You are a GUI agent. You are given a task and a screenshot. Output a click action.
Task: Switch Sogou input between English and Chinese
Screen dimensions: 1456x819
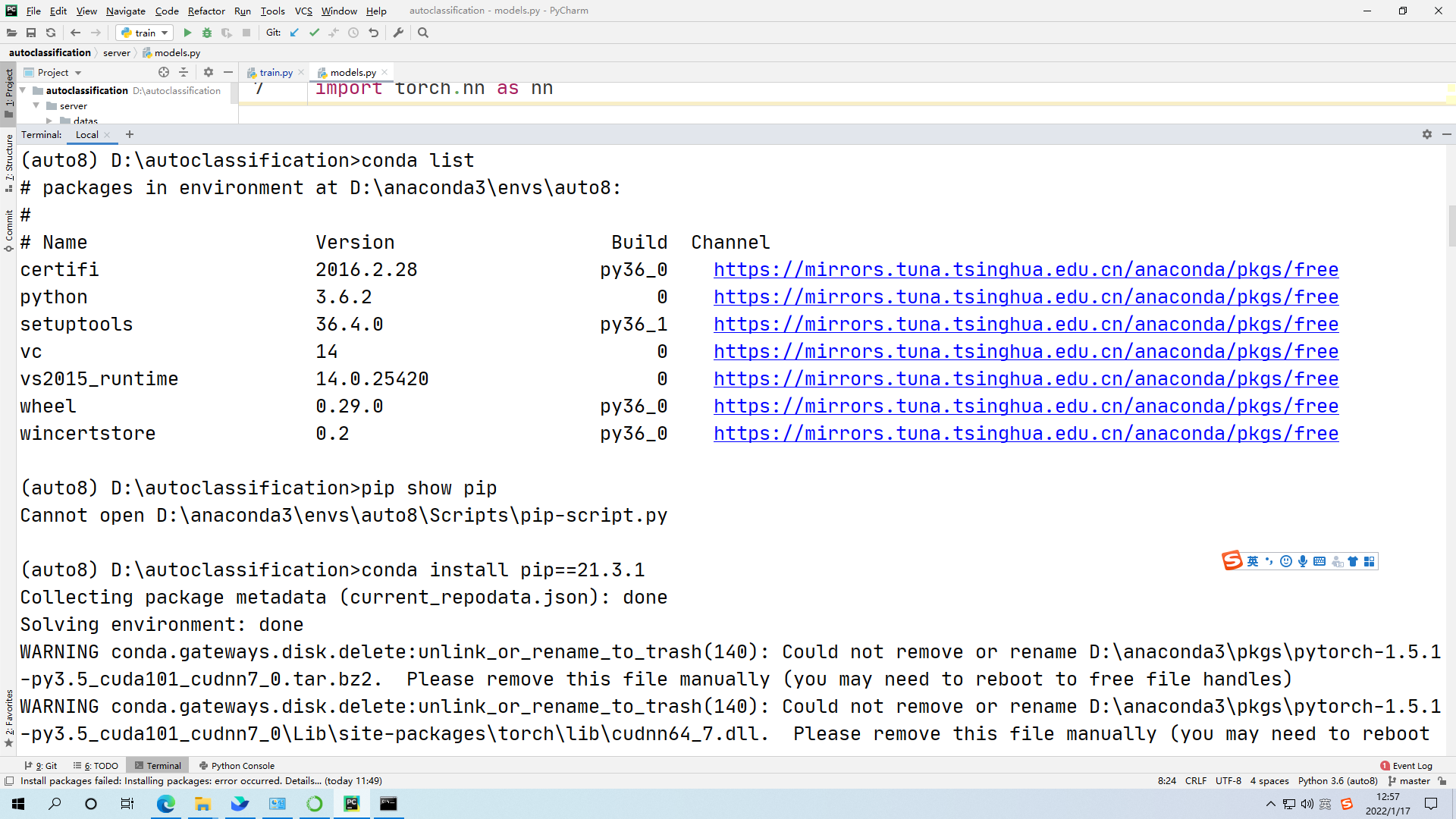(1253, 561)
